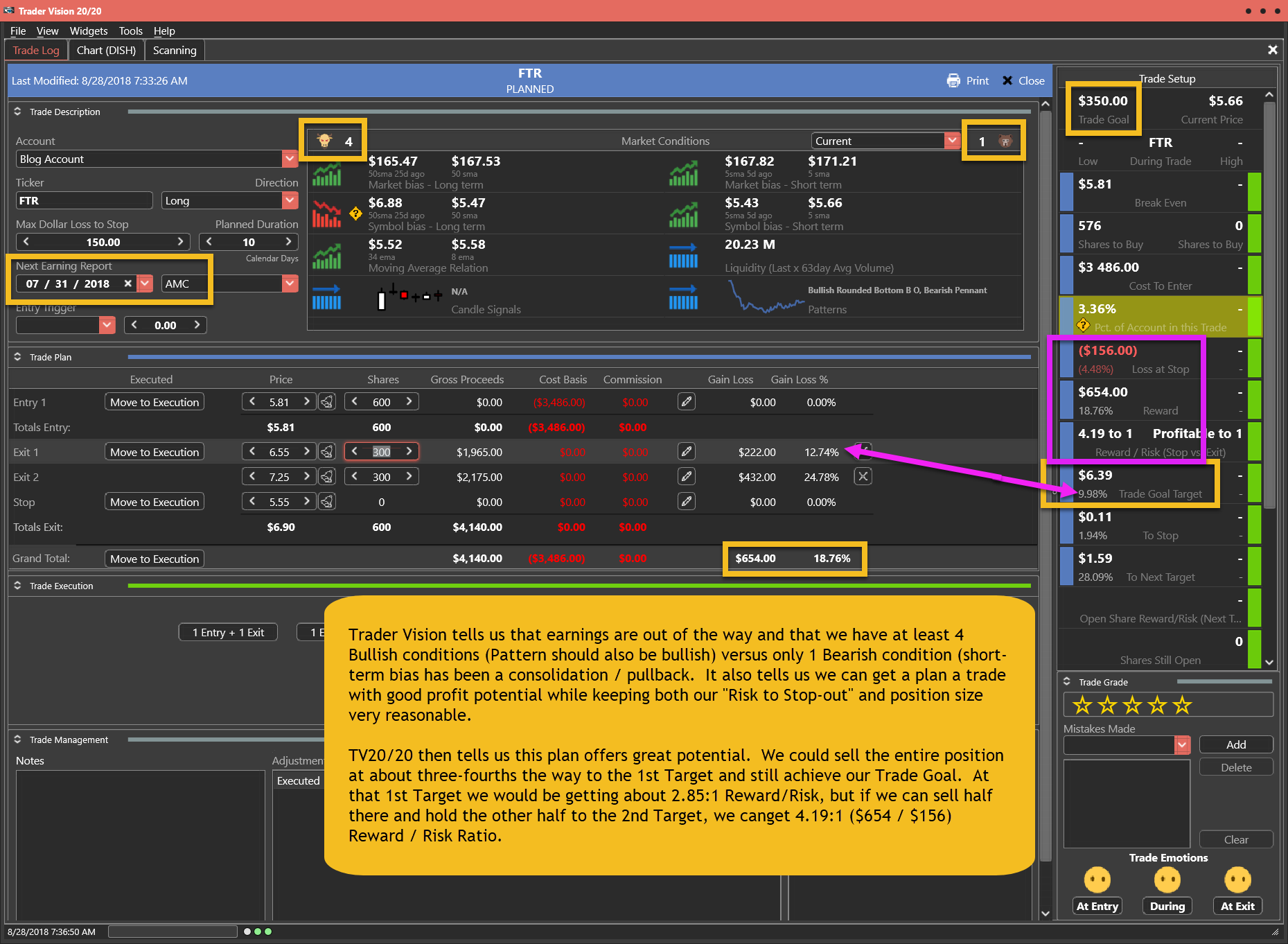Click the At Entry emotion button
The width and height of the screenshot is (1288, 944).
[1097, 906]
